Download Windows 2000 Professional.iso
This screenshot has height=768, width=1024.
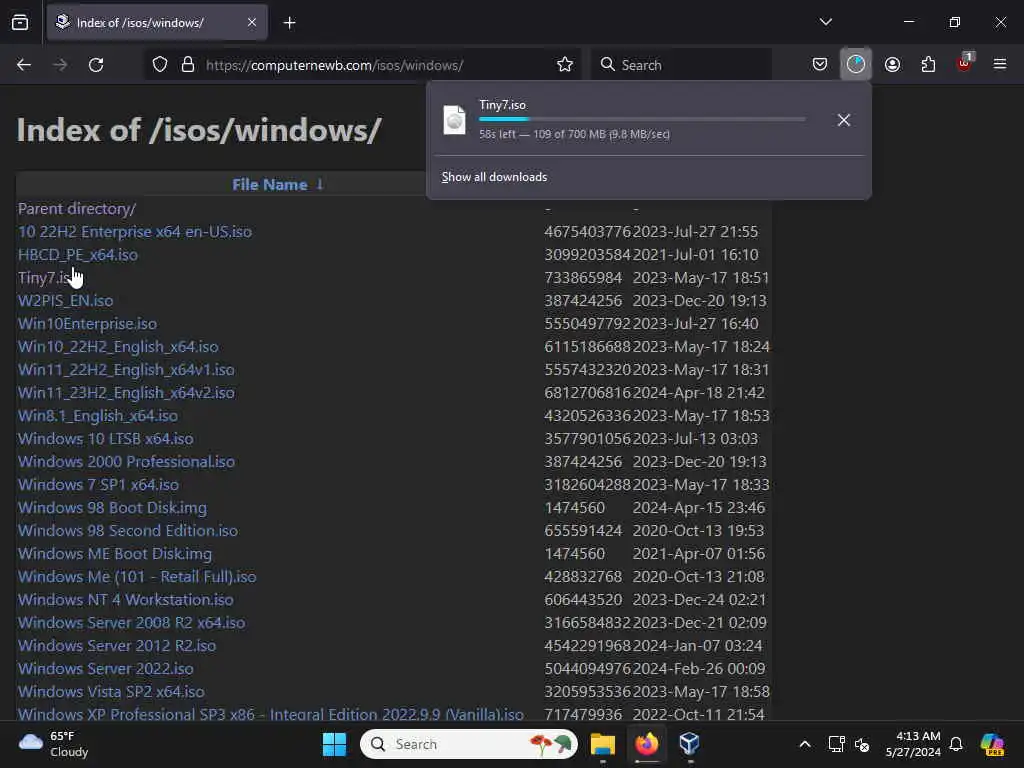(126, 461)
